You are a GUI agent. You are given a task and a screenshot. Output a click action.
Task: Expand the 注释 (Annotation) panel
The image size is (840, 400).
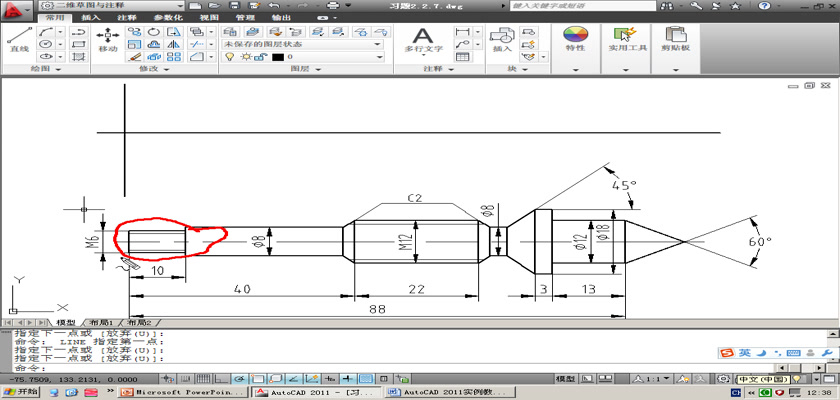(x=439, y=70)
